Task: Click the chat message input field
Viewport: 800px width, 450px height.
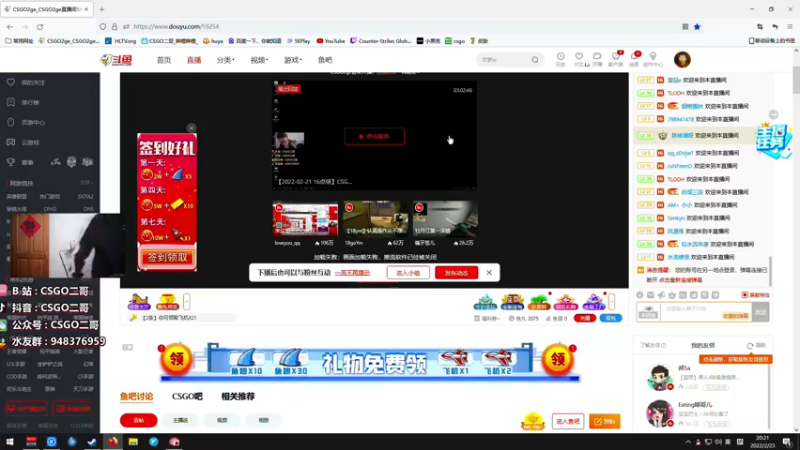Action: pyautogui.click(x=706, y=312)
